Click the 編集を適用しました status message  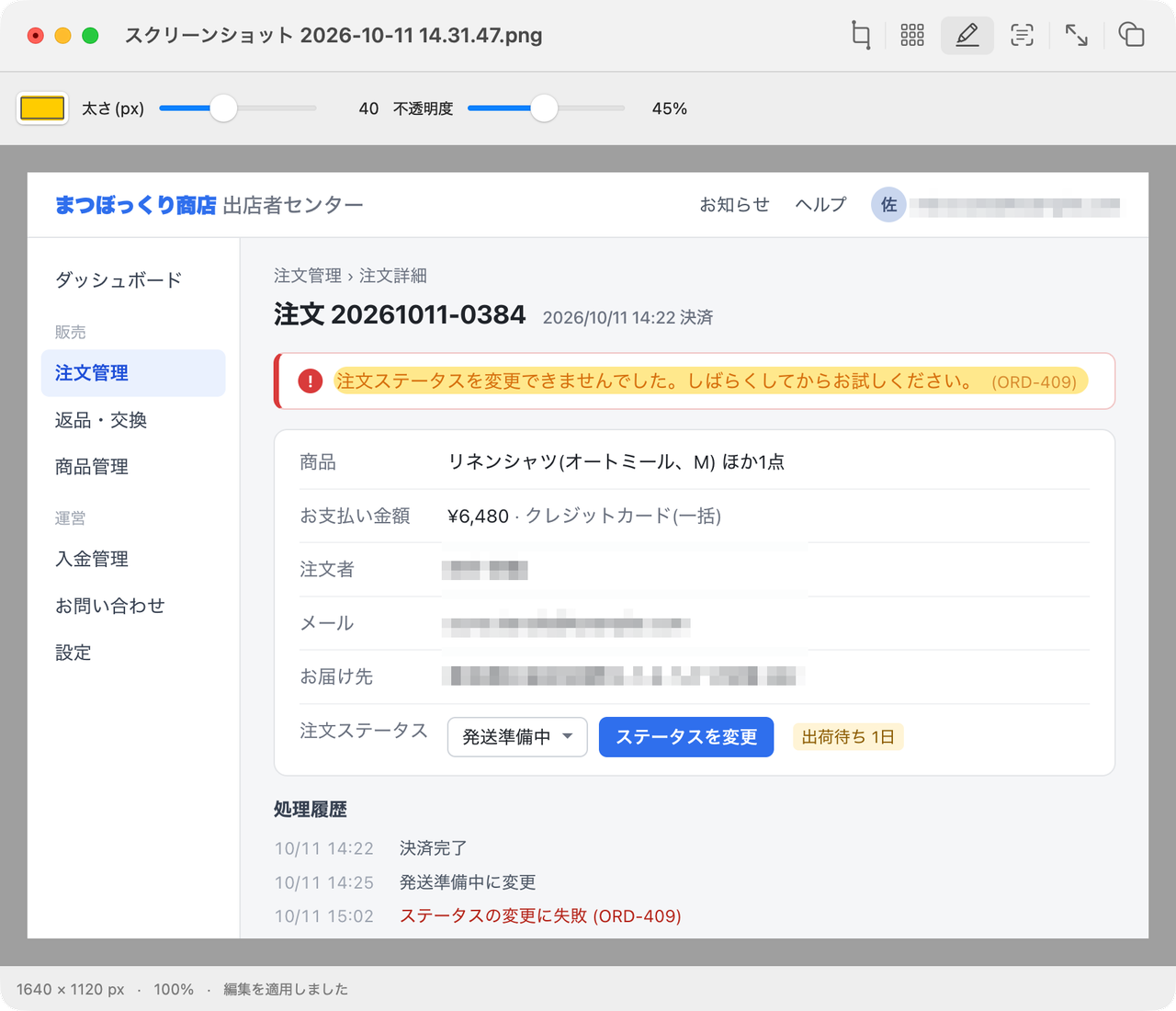[x=286, y=990]
